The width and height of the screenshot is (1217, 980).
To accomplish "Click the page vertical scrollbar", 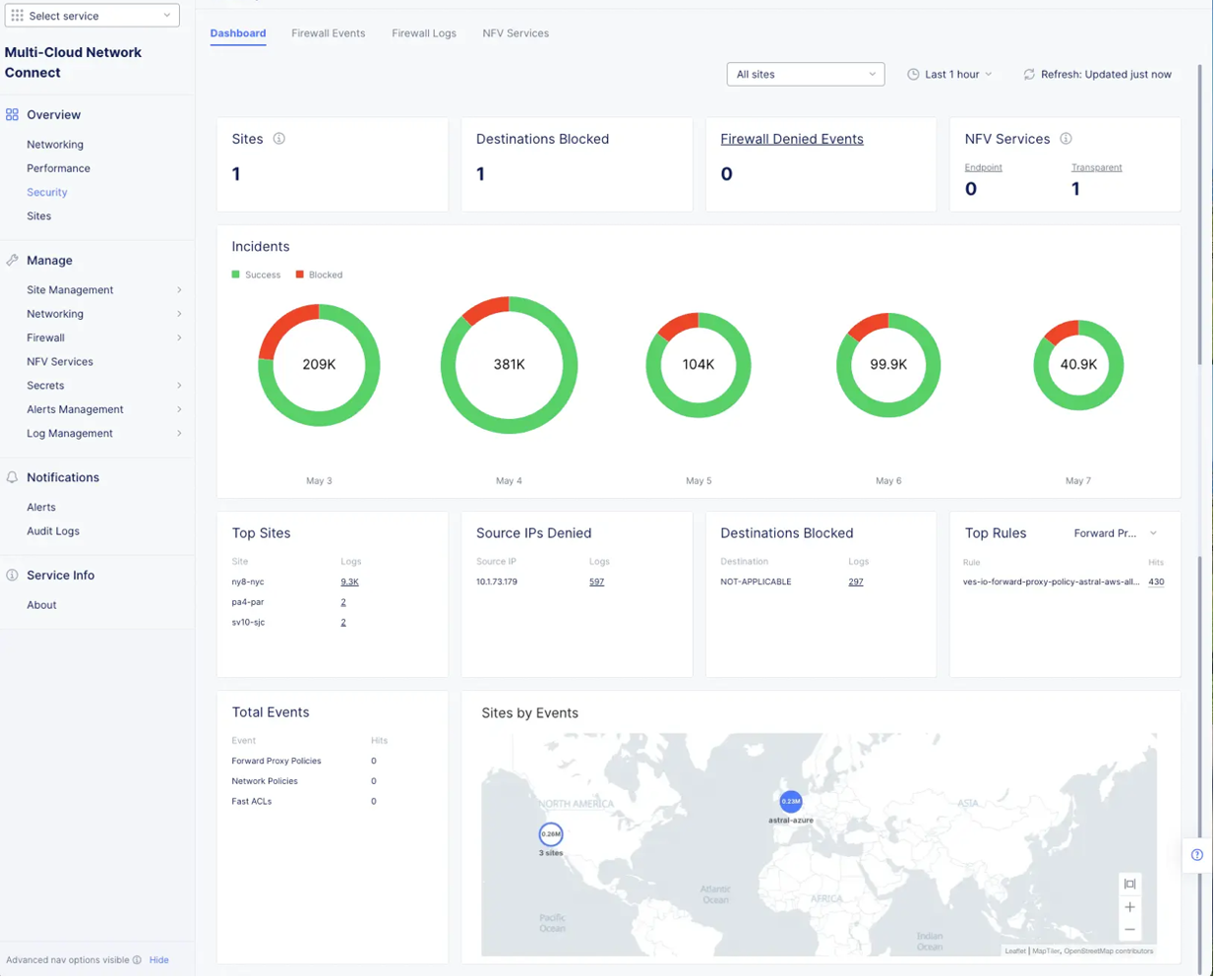I will (1202, 216).
